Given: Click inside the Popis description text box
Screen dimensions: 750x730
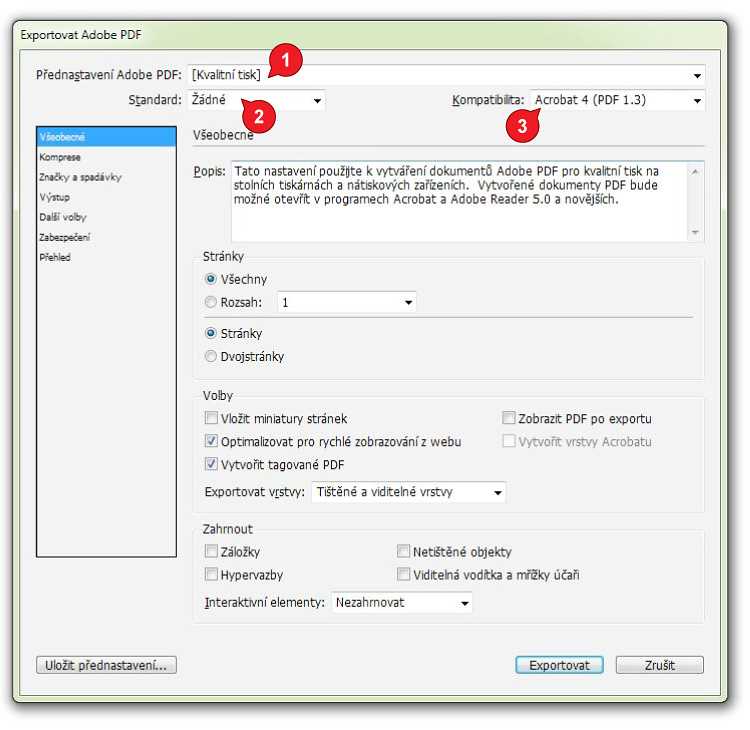Looking at the screenshot, I should click(x=459, y=201).
